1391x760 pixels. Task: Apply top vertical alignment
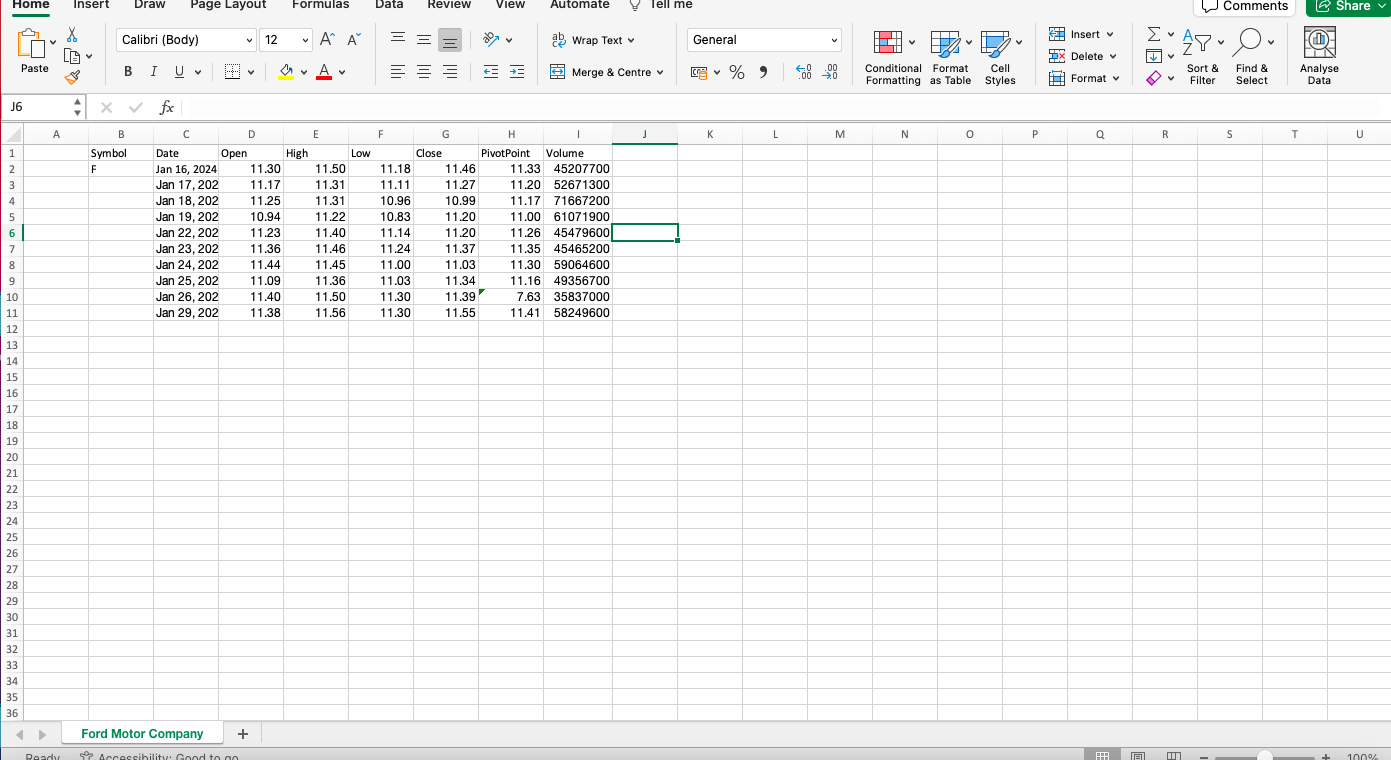pyautogui.click(x=397, y=39)
